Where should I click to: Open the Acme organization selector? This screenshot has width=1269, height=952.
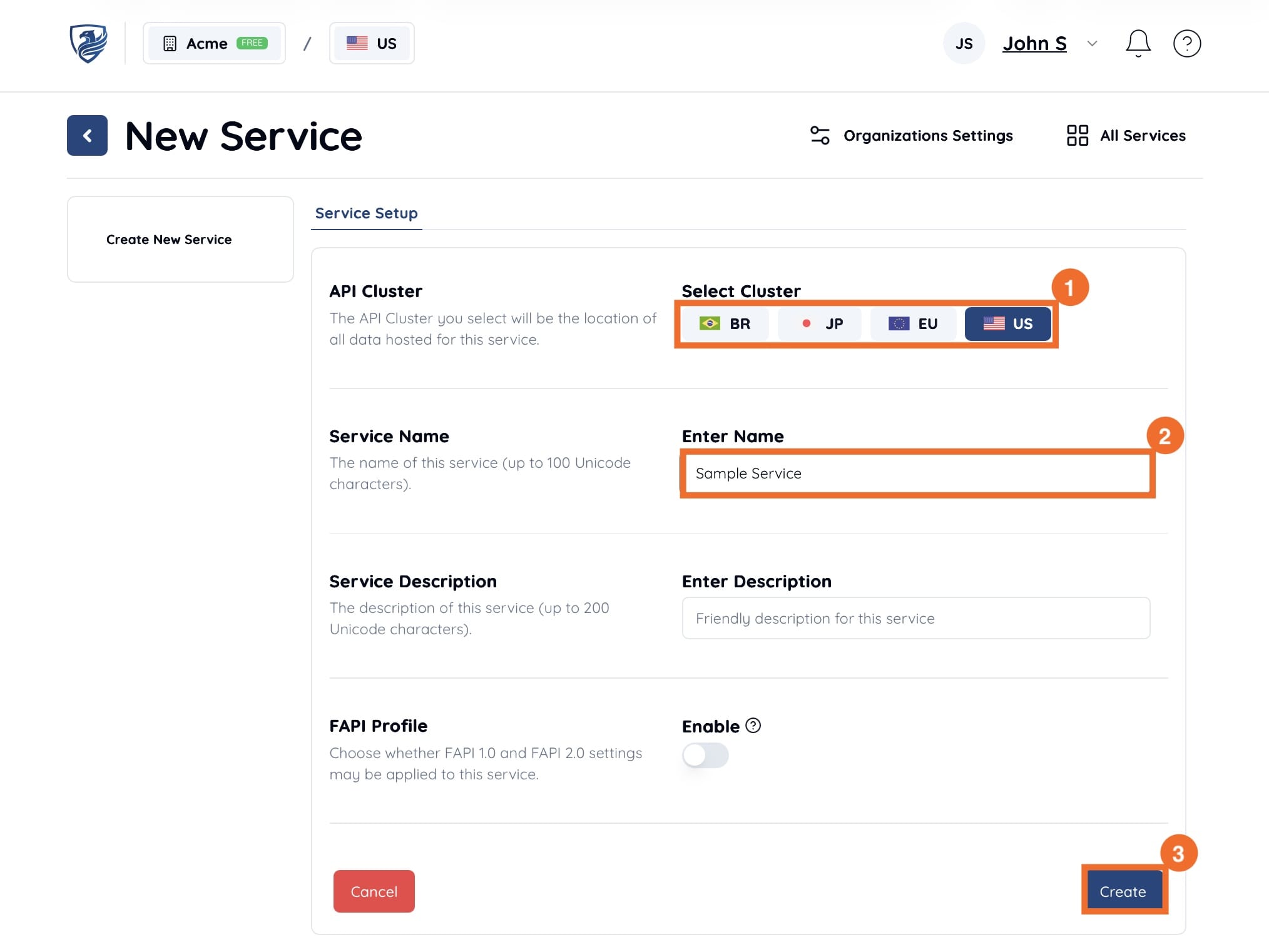[x=214, y=43]
